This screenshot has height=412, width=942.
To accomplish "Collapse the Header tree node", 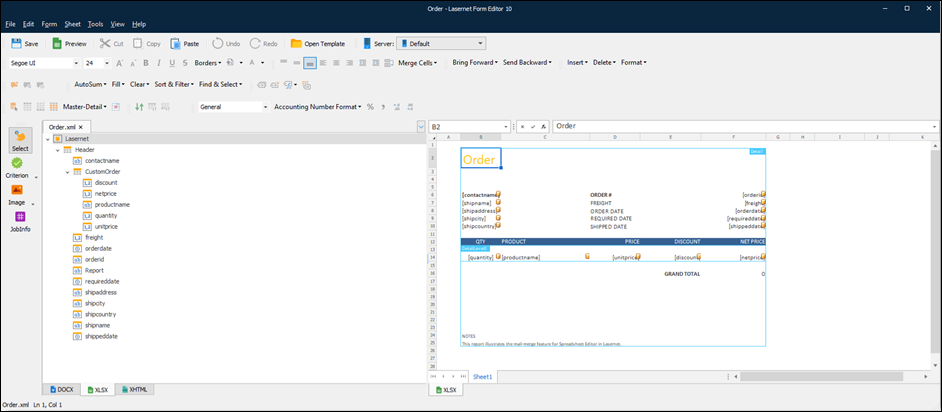I will [x=58, y=150].
